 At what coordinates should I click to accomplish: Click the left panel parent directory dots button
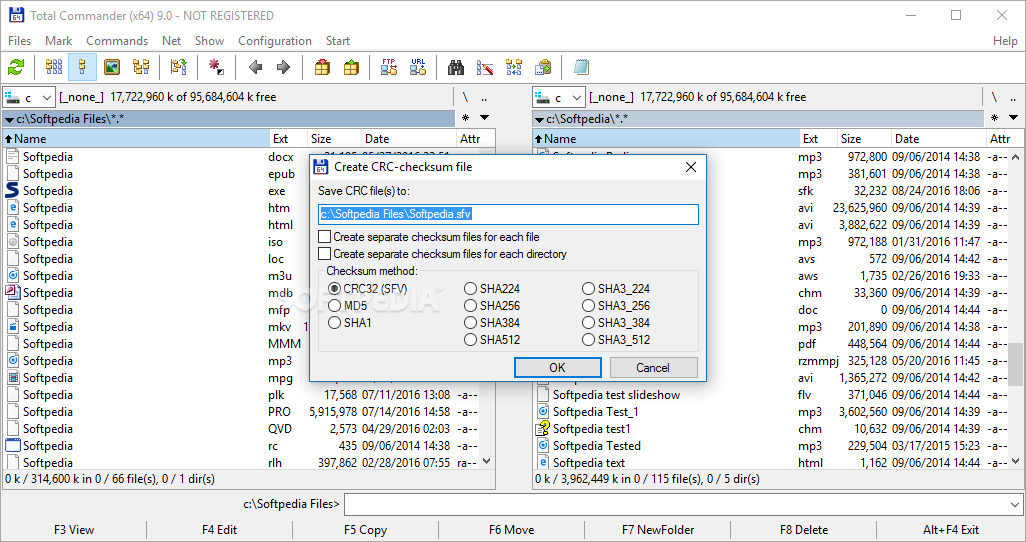click(x=484, y=97)
